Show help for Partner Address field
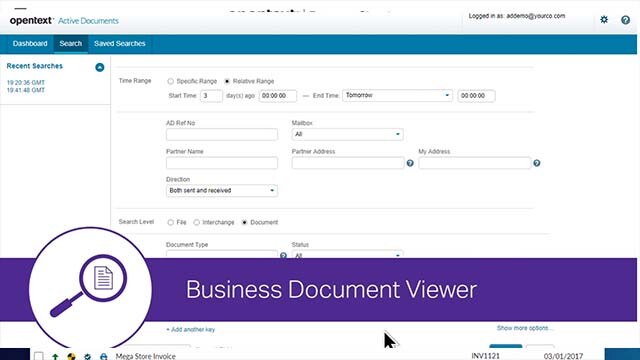 pyautogui.click(x=410, y=163)
